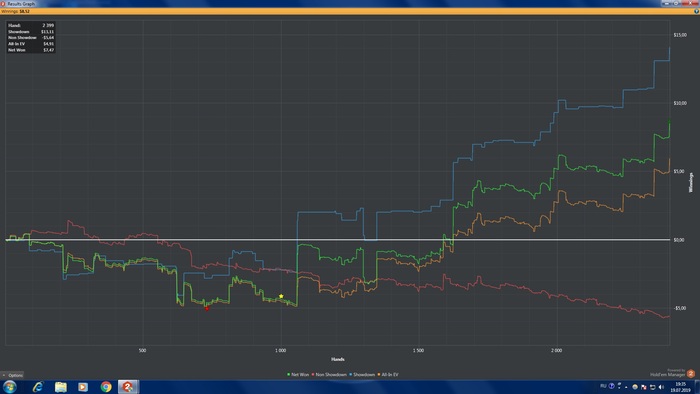Click the $5,00 y-axis label

(679, 171)
